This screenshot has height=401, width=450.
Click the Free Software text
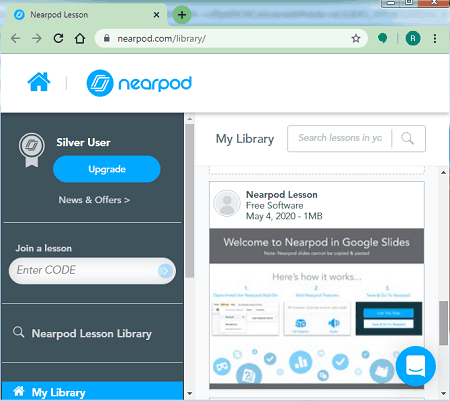pos(275,205)
